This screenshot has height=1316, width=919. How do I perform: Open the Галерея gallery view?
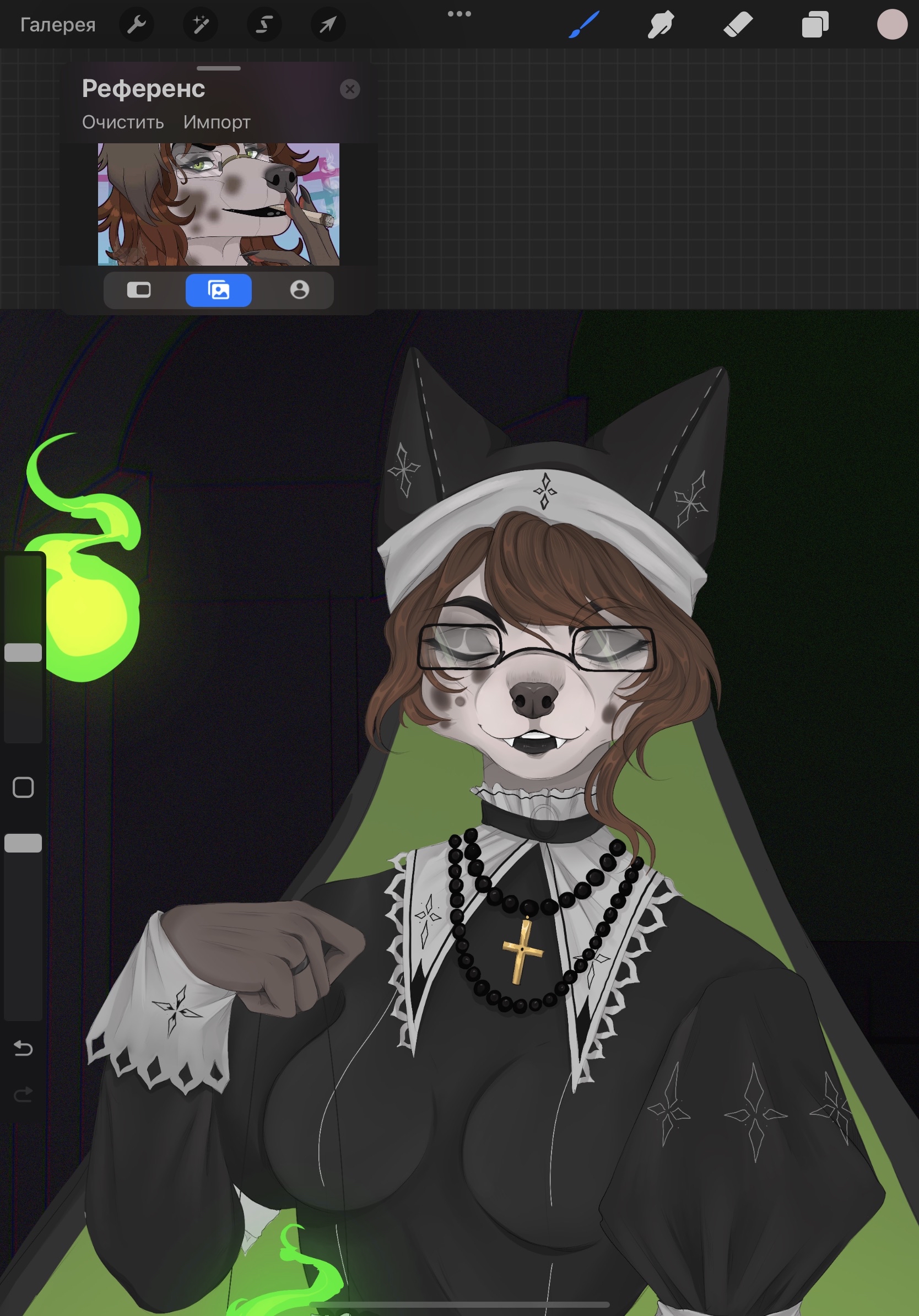point(58,25)
